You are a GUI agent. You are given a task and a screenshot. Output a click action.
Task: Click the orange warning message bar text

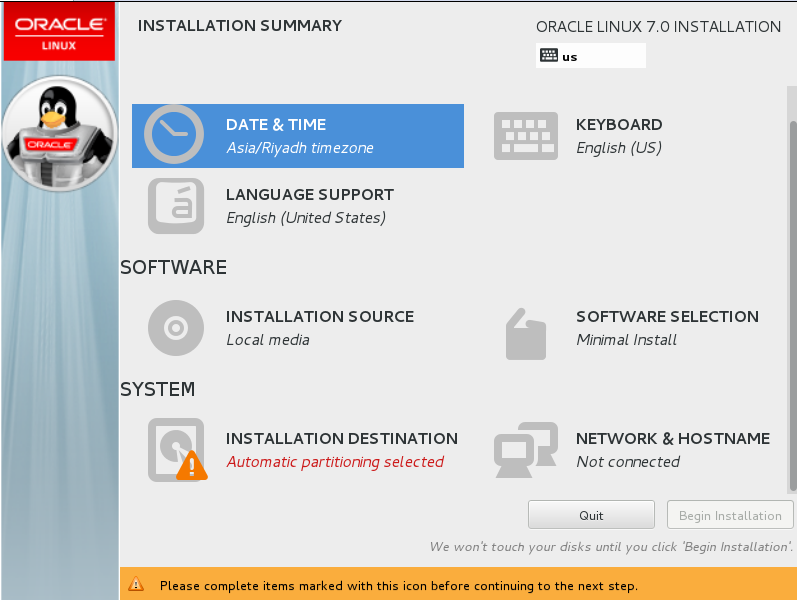pos(398,586)
